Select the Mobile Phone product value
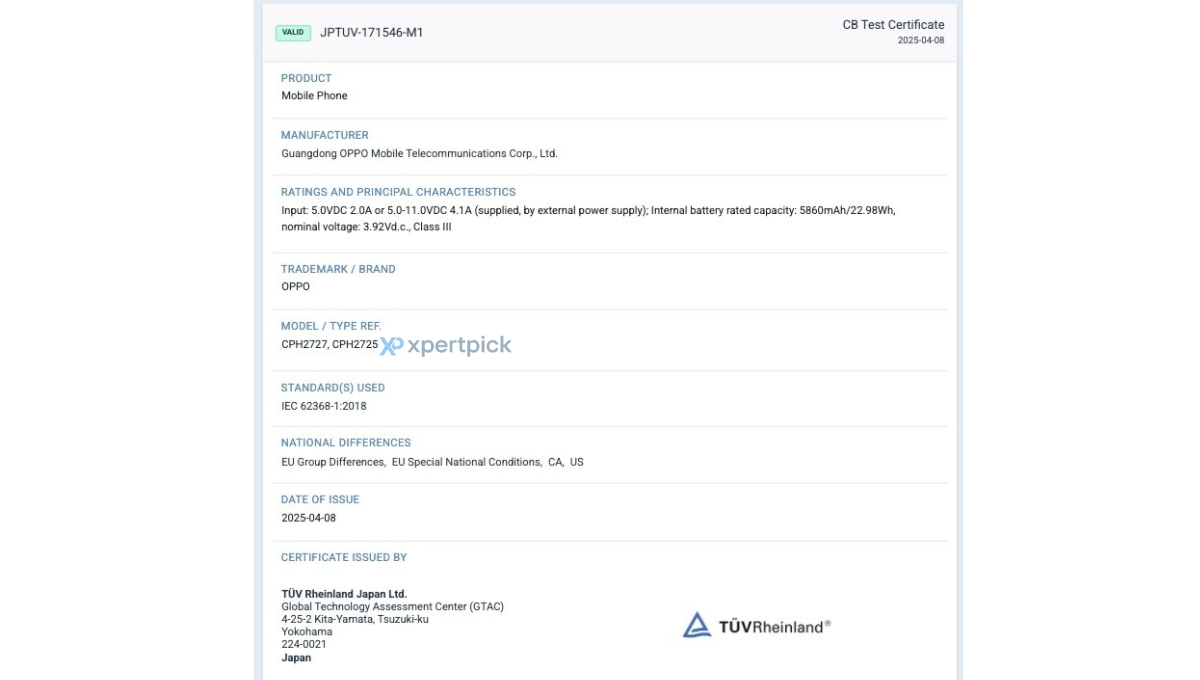Image resolution: width=1200 pixels, height=680 pixels. [x=314, y=96]
